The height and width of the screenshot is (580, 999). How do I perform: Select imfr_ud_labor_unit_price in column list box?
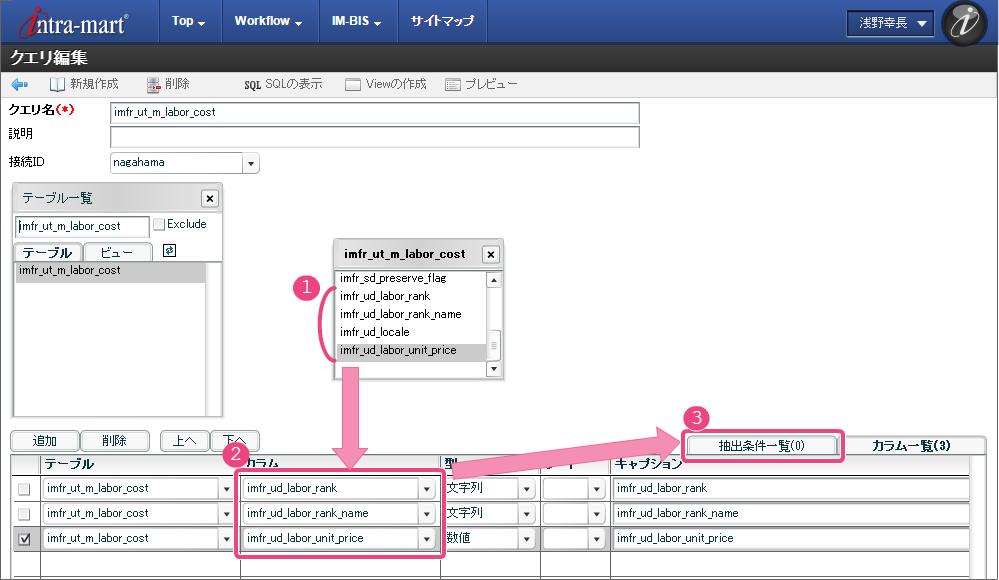[x=411, y=350]
